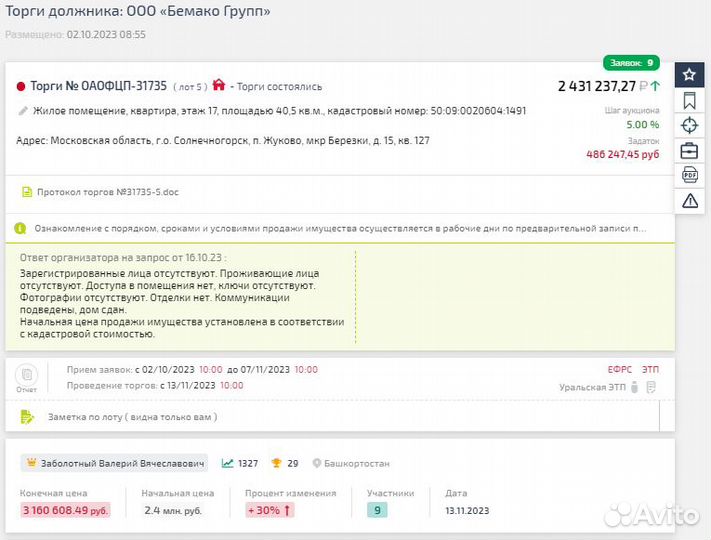Click the warning triangle icon
The image size is (711, 540).
(x=689, y=201)
